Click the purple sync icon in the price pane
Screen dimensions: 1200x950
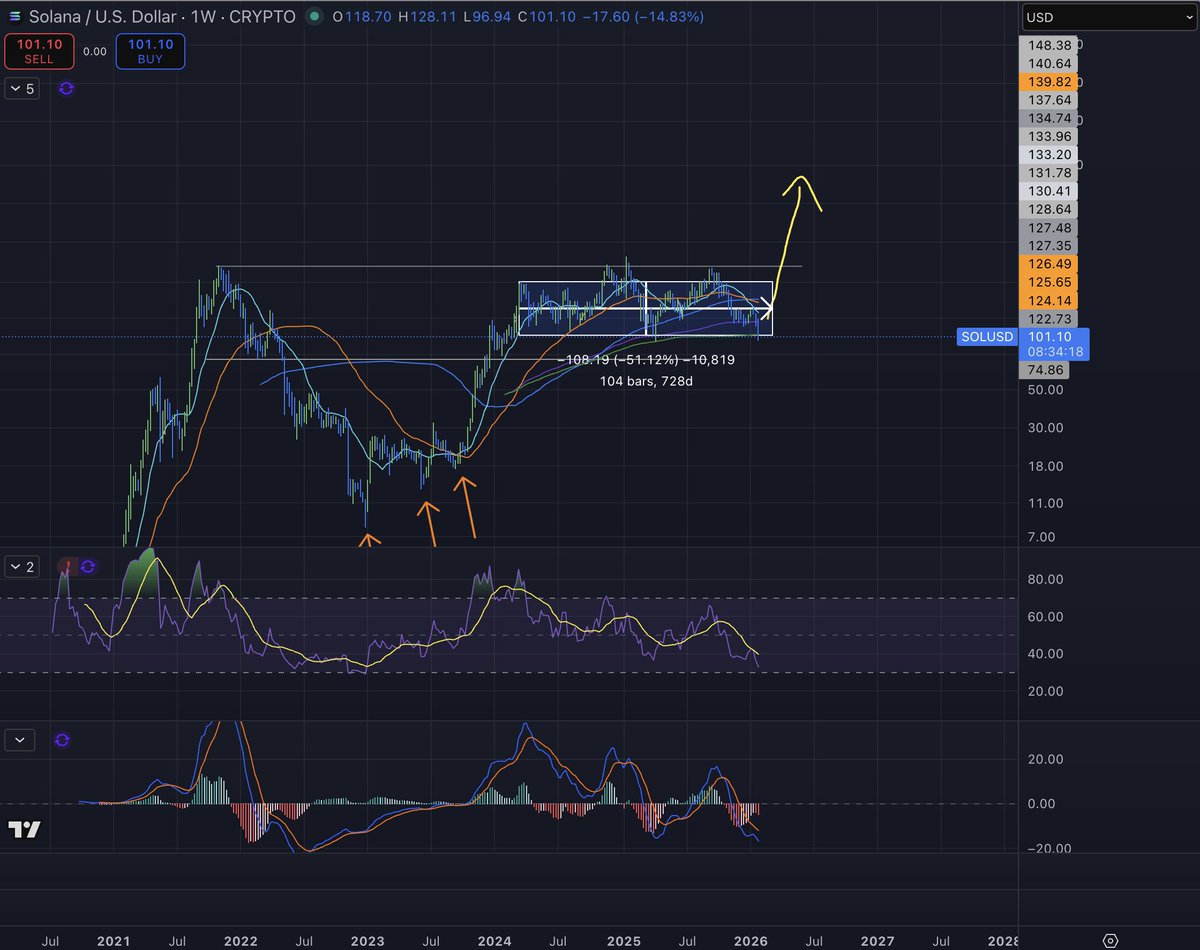[66, 88]
